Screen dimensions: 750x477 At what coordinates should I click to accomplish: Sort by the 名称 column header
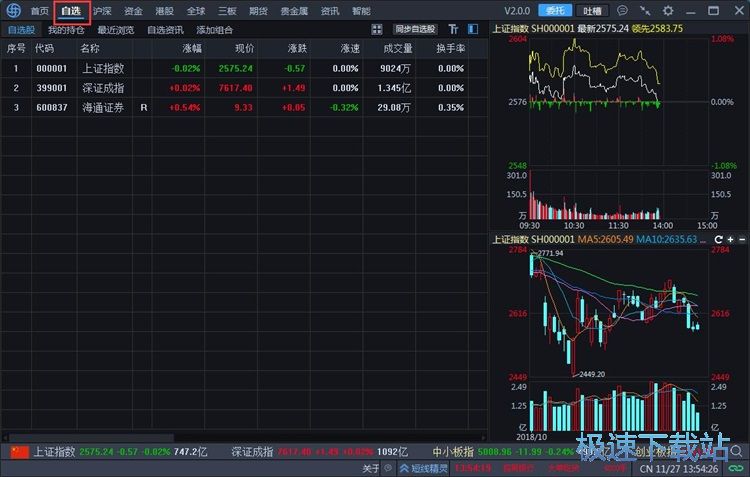pos(89,48)
